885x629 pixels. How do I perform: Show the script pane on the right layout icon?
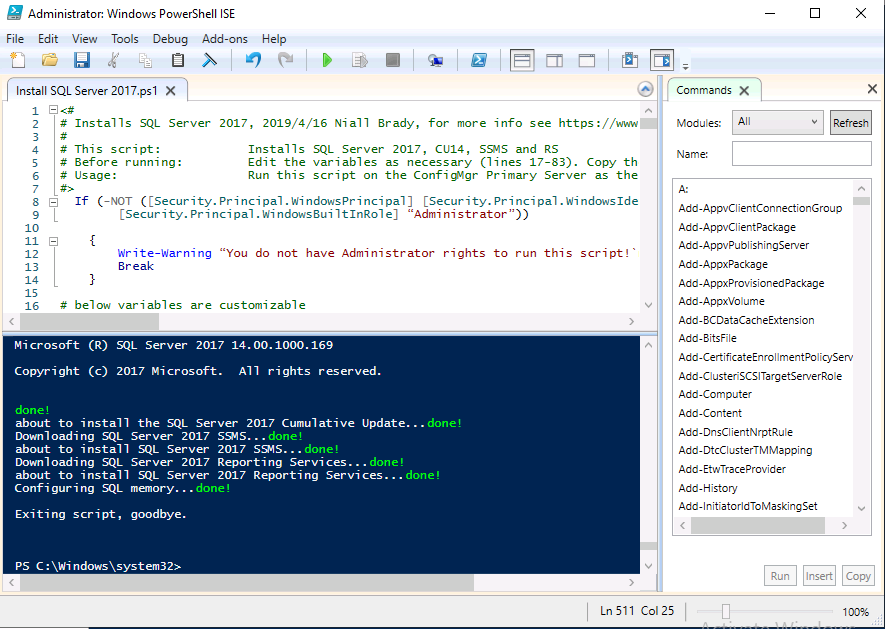(x=554, y=60)
